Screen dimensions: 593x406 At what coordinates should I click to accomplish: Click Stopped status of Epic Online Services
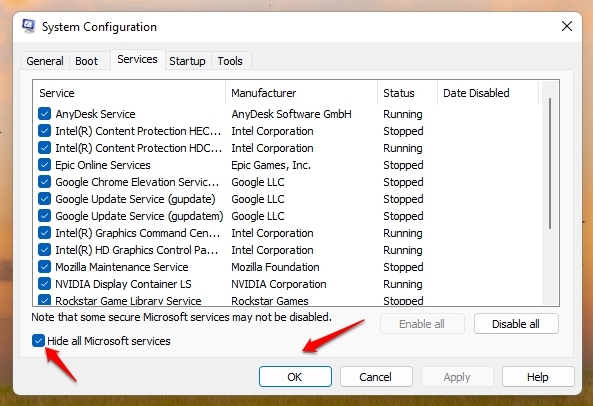pyautogui.click(x=403, y=165)
